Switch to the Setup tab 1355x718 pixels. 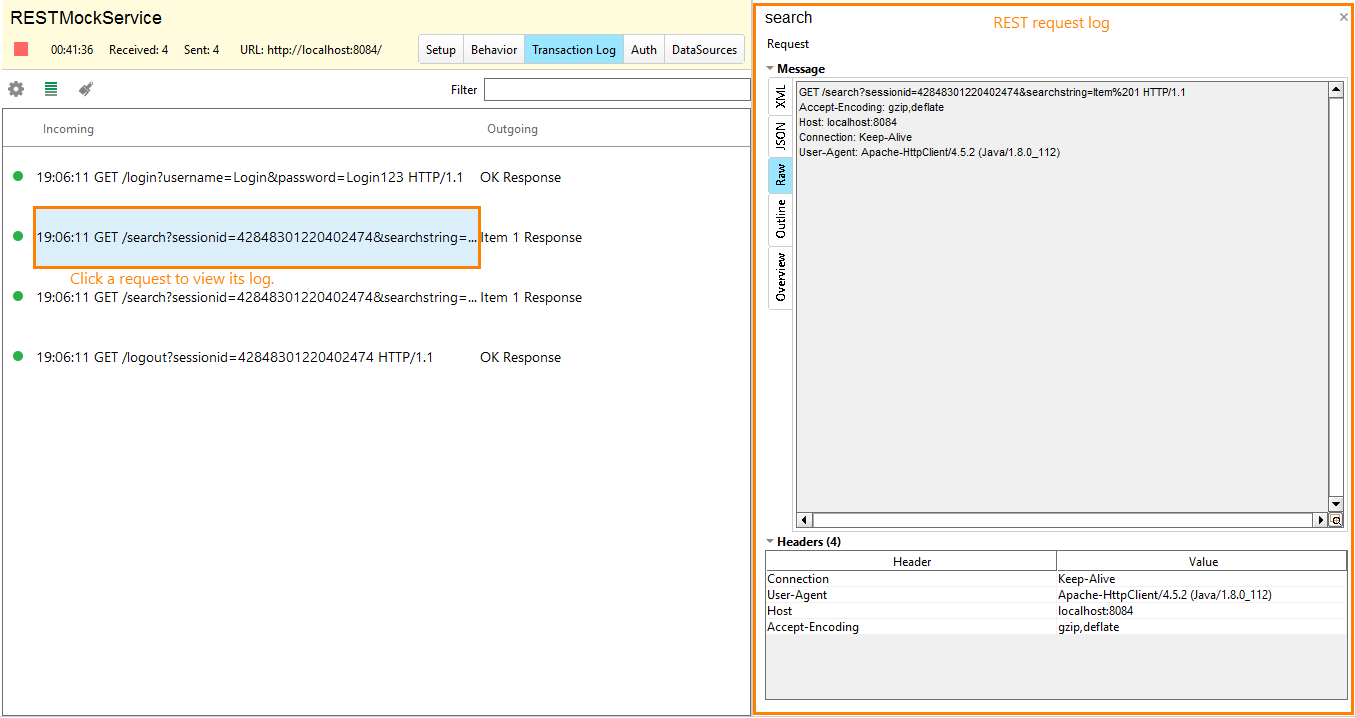click(440, 48)
